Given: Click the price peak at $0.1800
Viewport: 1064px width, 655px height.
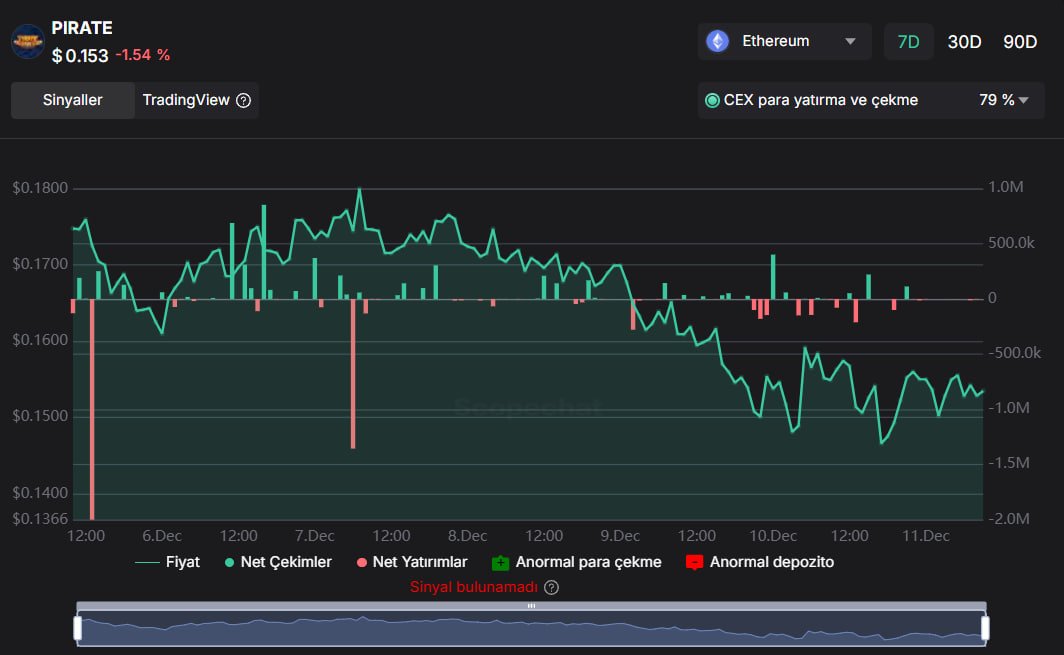Looking at the screenshot, I should 360,189.
